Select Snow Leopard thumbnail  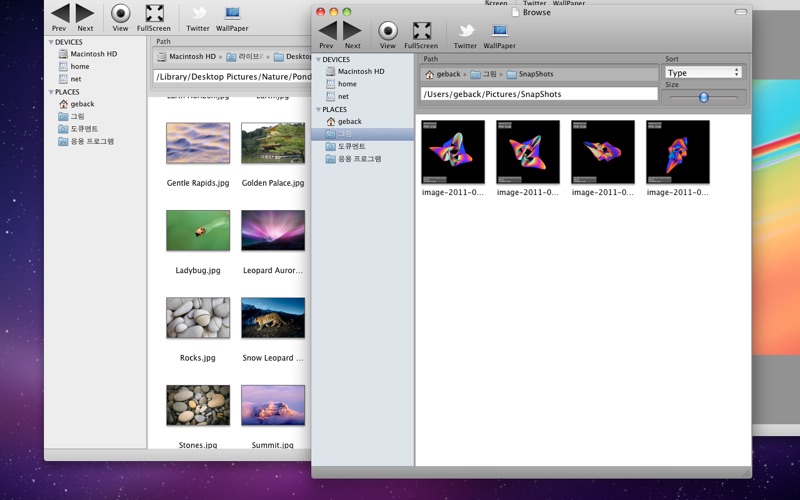273,318
